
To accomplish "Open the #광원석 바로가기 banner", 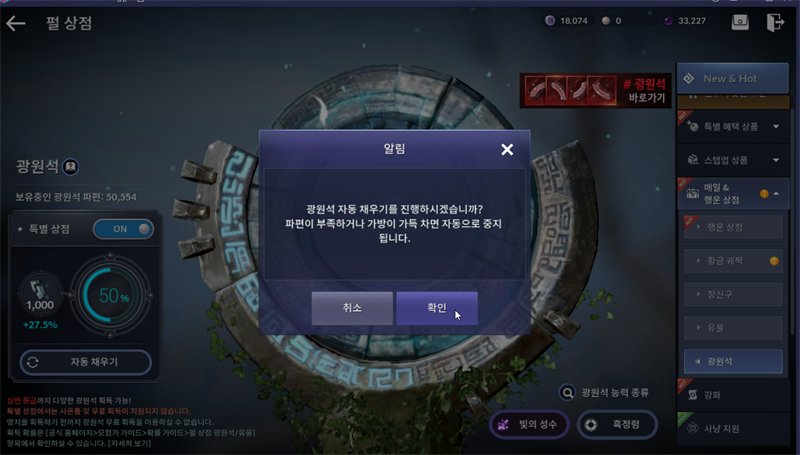I will pyautogui.click(x=595, y=90).
